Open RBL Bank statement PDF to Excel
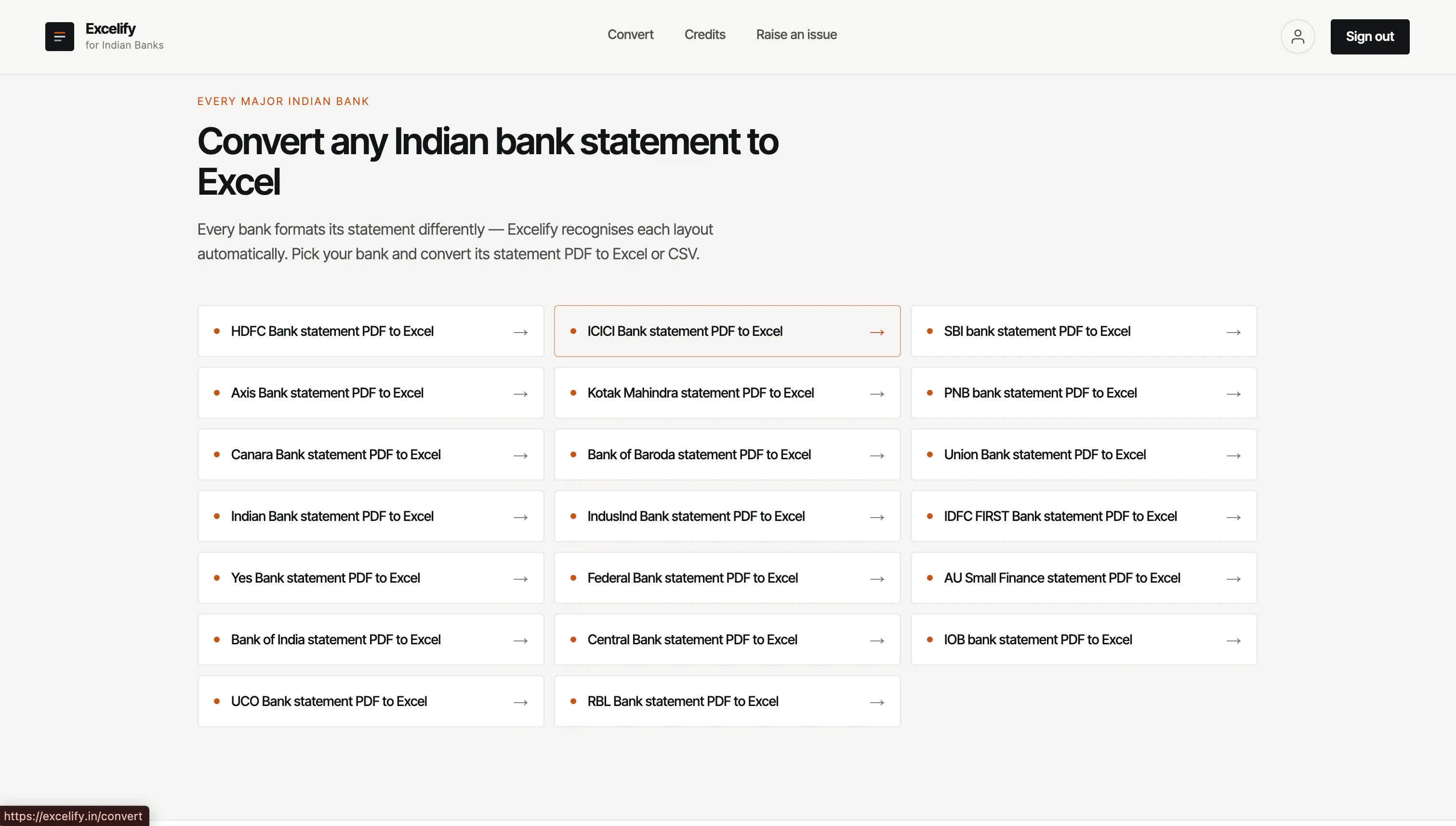Screen dimensions: 1456x826 [x=727, y=701]
